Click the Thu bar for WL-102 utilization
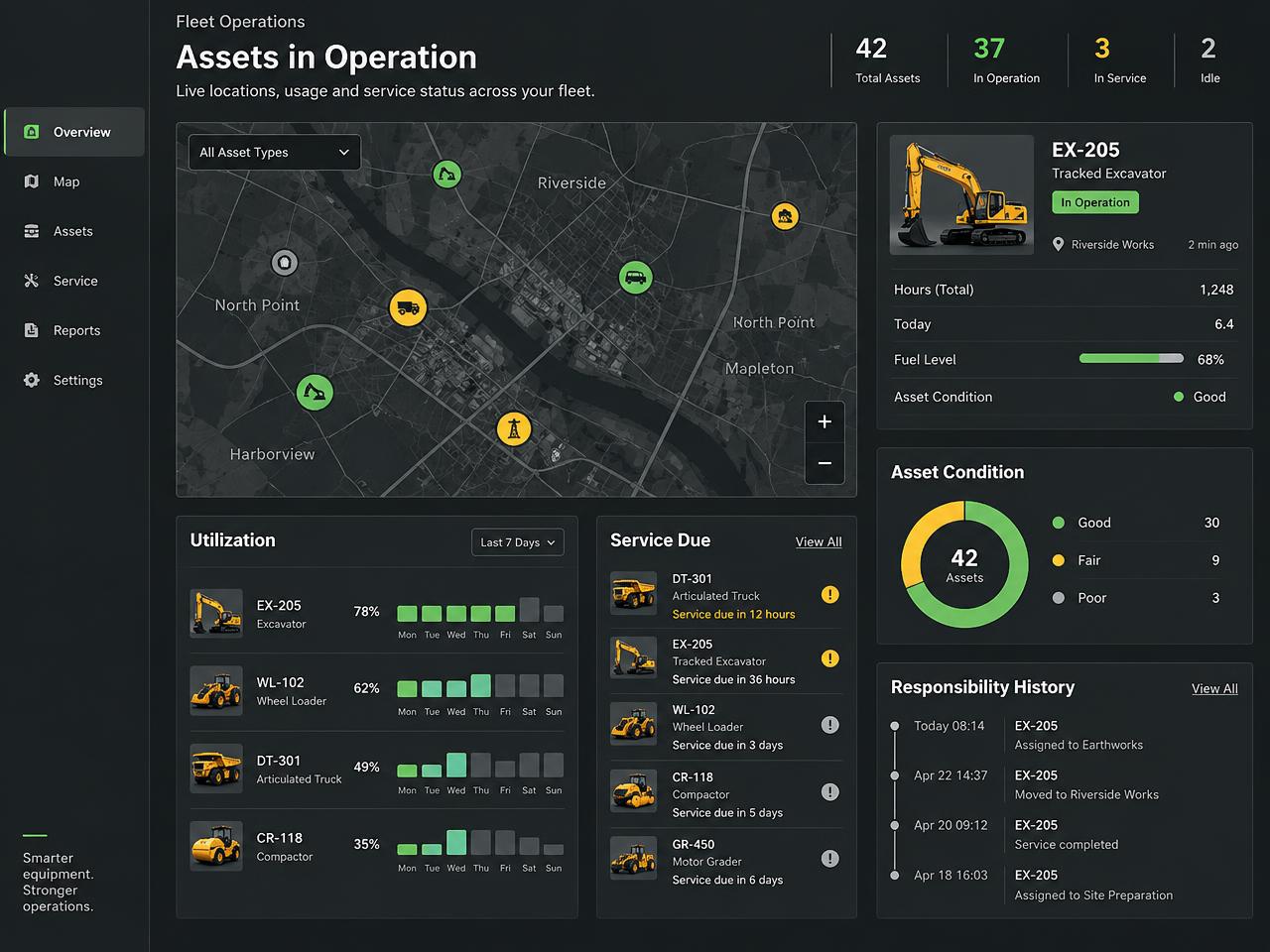1270x952 pixels. pyautogui.click(x=480, y=685)
